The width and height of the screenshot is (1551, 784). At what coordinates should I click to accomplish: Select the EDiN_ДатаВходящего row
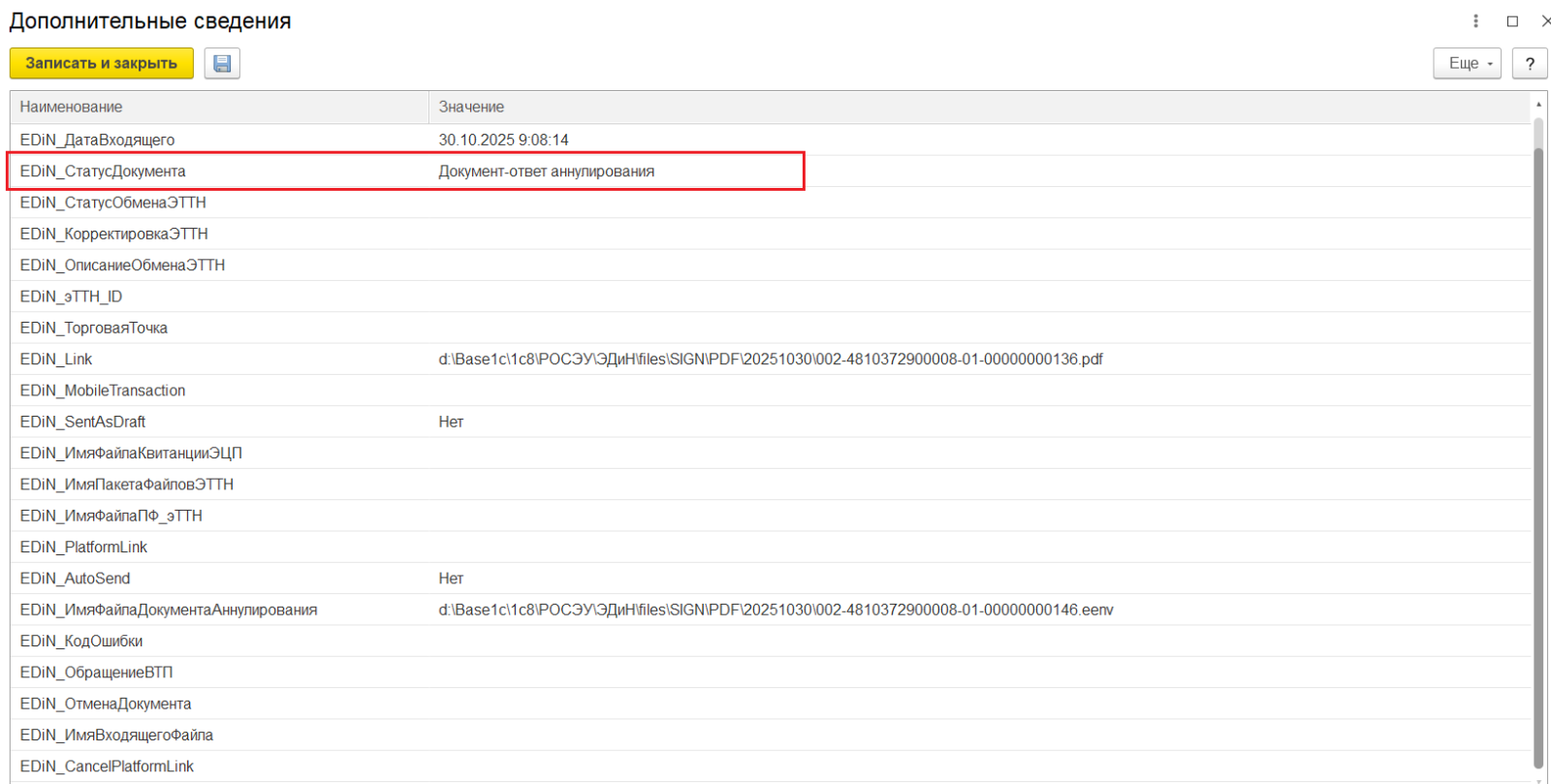tap(97, 141)
